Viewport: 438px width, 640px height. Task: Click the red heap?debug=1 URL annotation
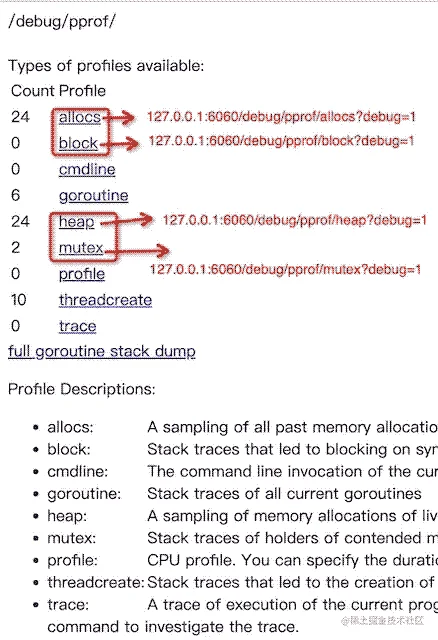(295, 220)
